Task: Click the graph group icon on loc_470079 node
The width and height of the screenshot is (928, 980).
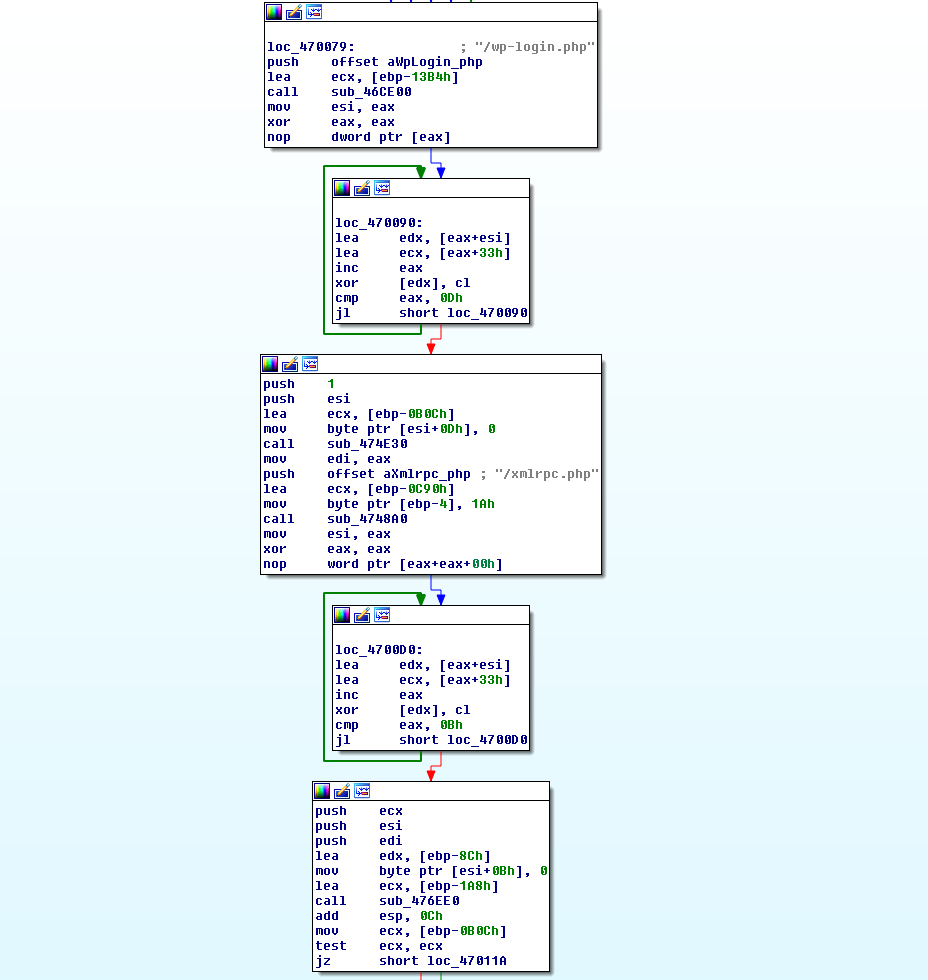Action: pyautogui.click(x=314, y=12)
